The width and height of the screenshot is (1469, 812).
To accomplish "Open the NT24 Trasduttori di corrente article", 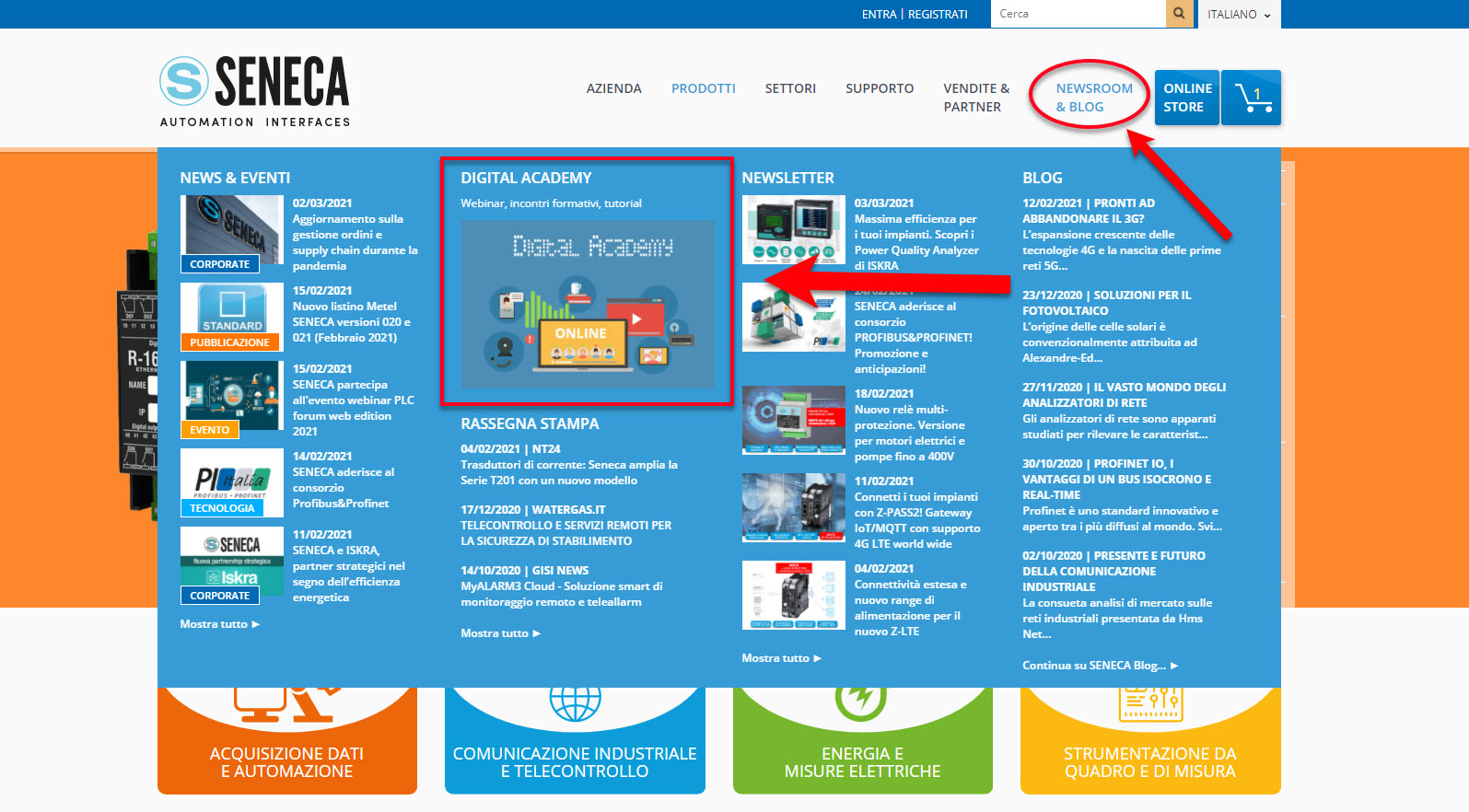I will 569,465.
